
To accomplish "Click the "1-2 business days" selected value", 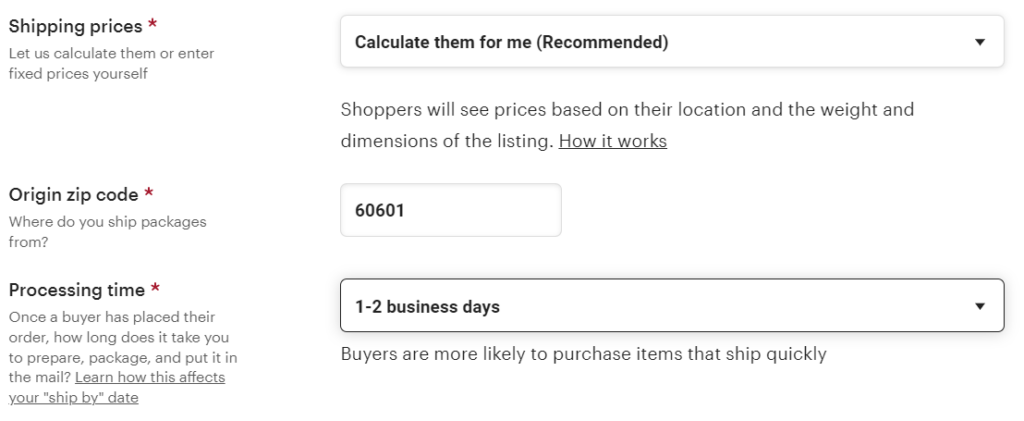I will click(x=427, y=307).
